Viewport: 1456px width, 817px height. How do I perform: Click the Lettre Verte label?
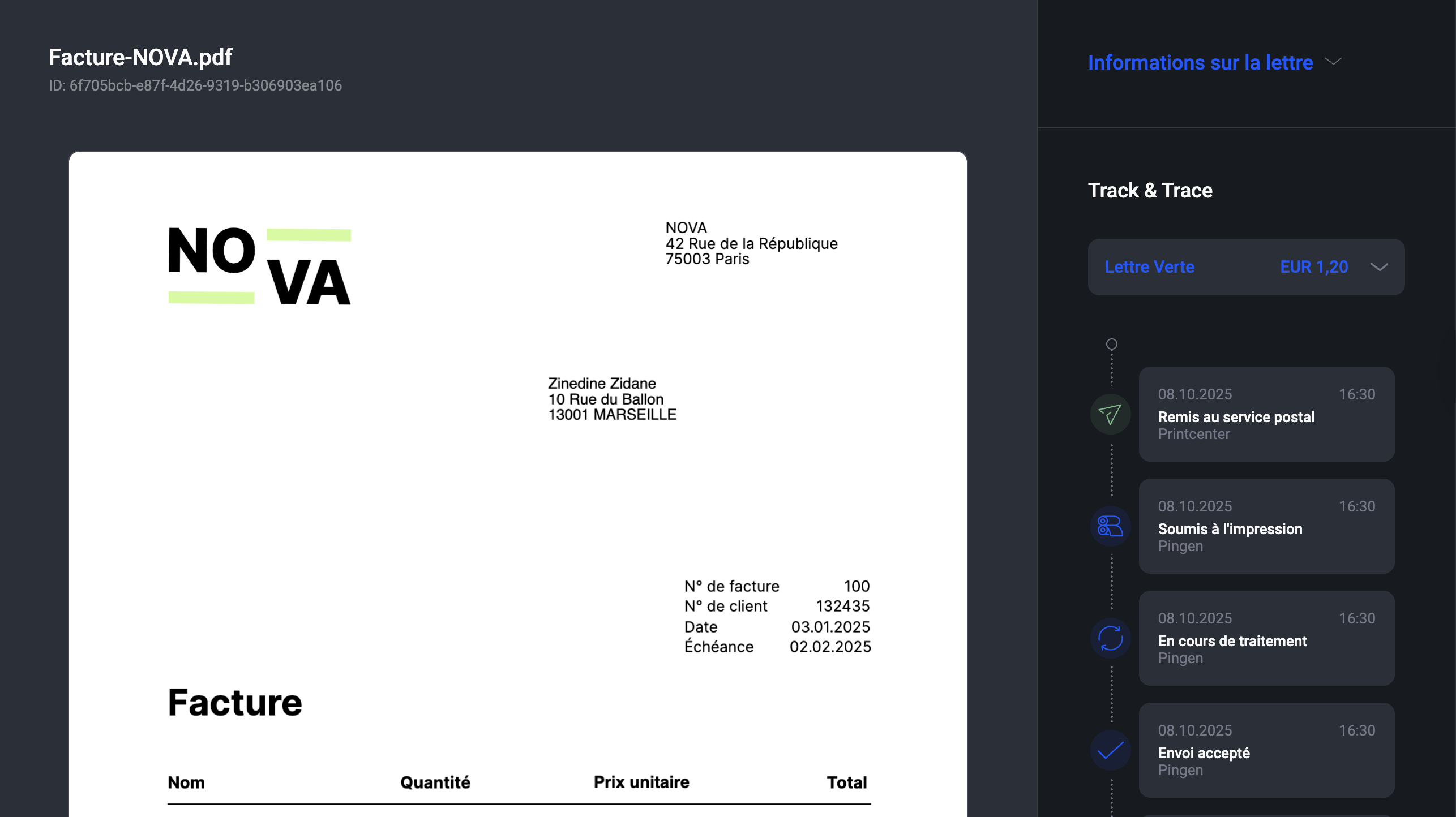[x=1149, y=267]
